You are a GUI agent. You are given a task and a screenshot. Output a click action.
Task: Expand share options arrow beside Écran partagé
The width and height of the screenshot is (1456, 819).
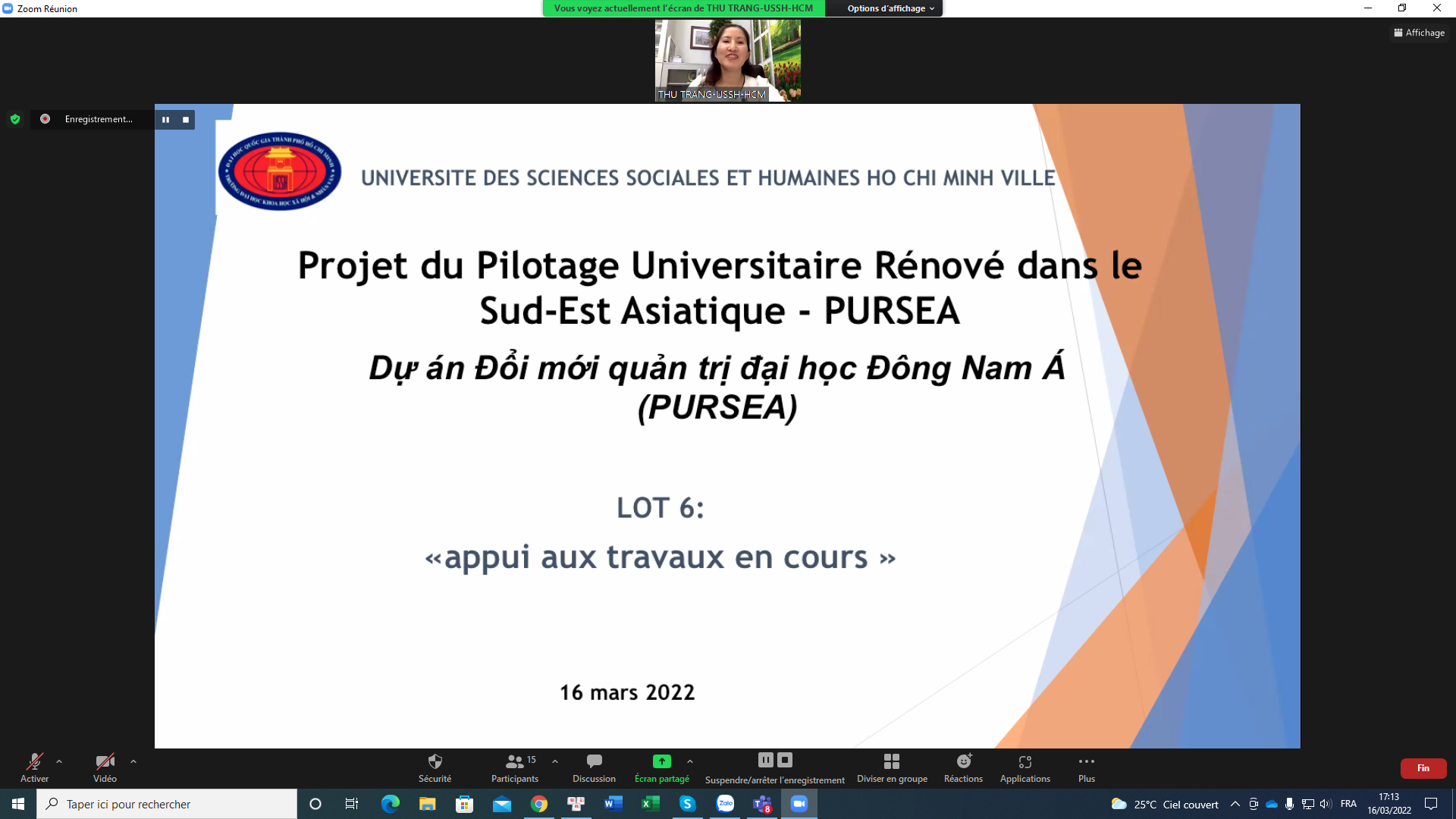pyautogui.click(x=689, y=761)
